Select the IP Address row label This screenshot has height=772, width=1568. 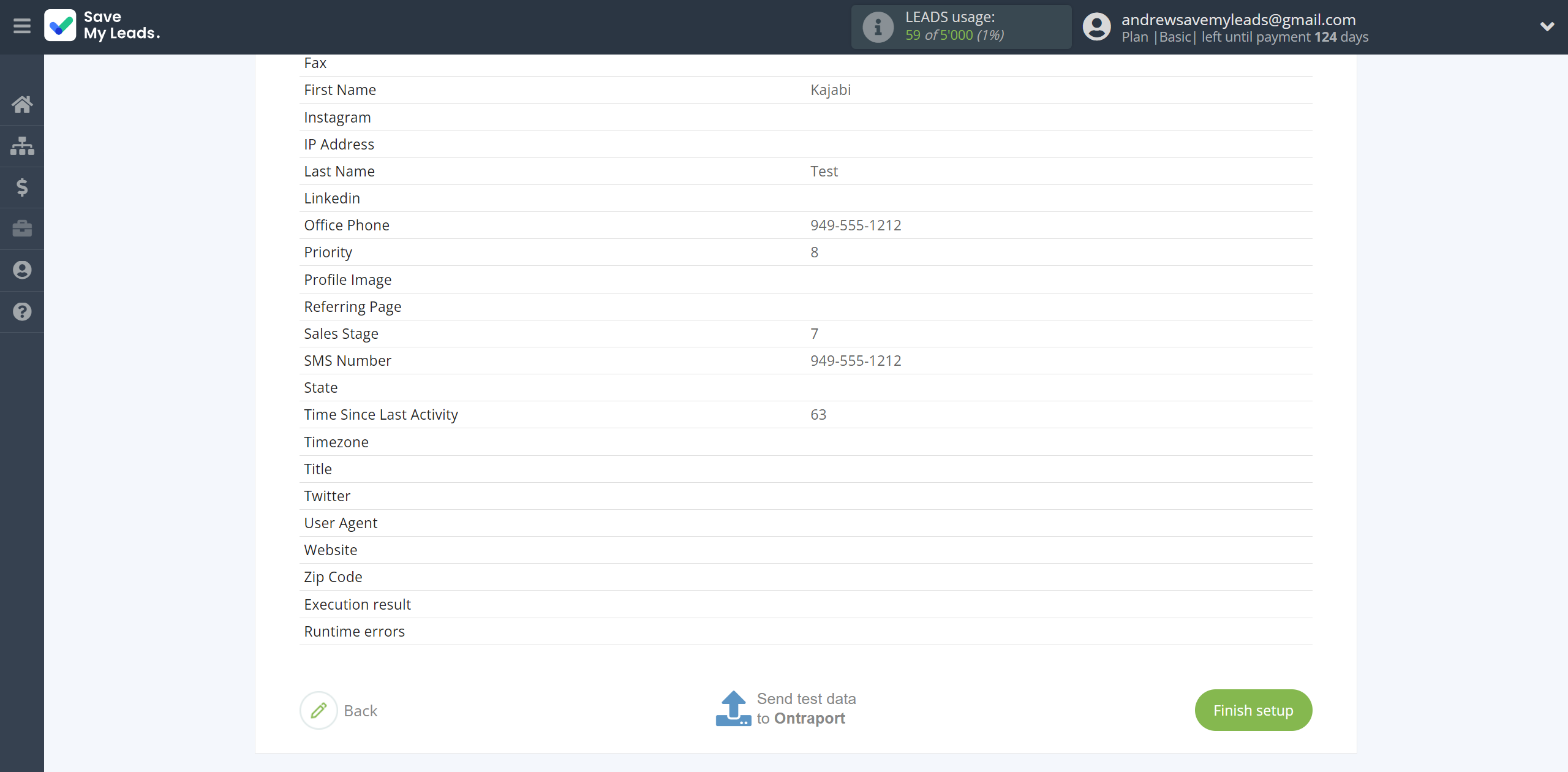click(339, 144)
